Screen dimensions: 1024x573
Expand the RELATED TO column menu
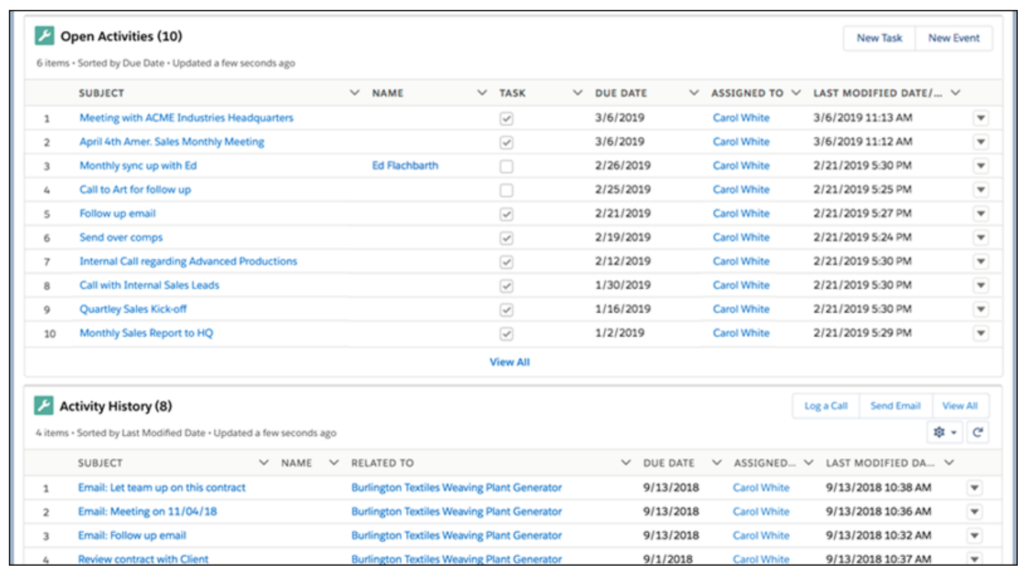point(626,463)
